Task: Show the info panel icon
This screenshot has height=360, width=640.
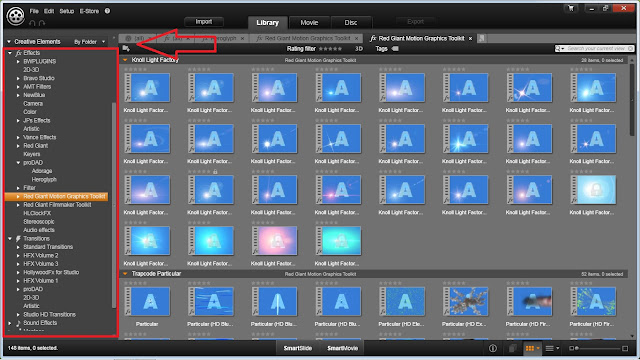Action: click(493, 348)
